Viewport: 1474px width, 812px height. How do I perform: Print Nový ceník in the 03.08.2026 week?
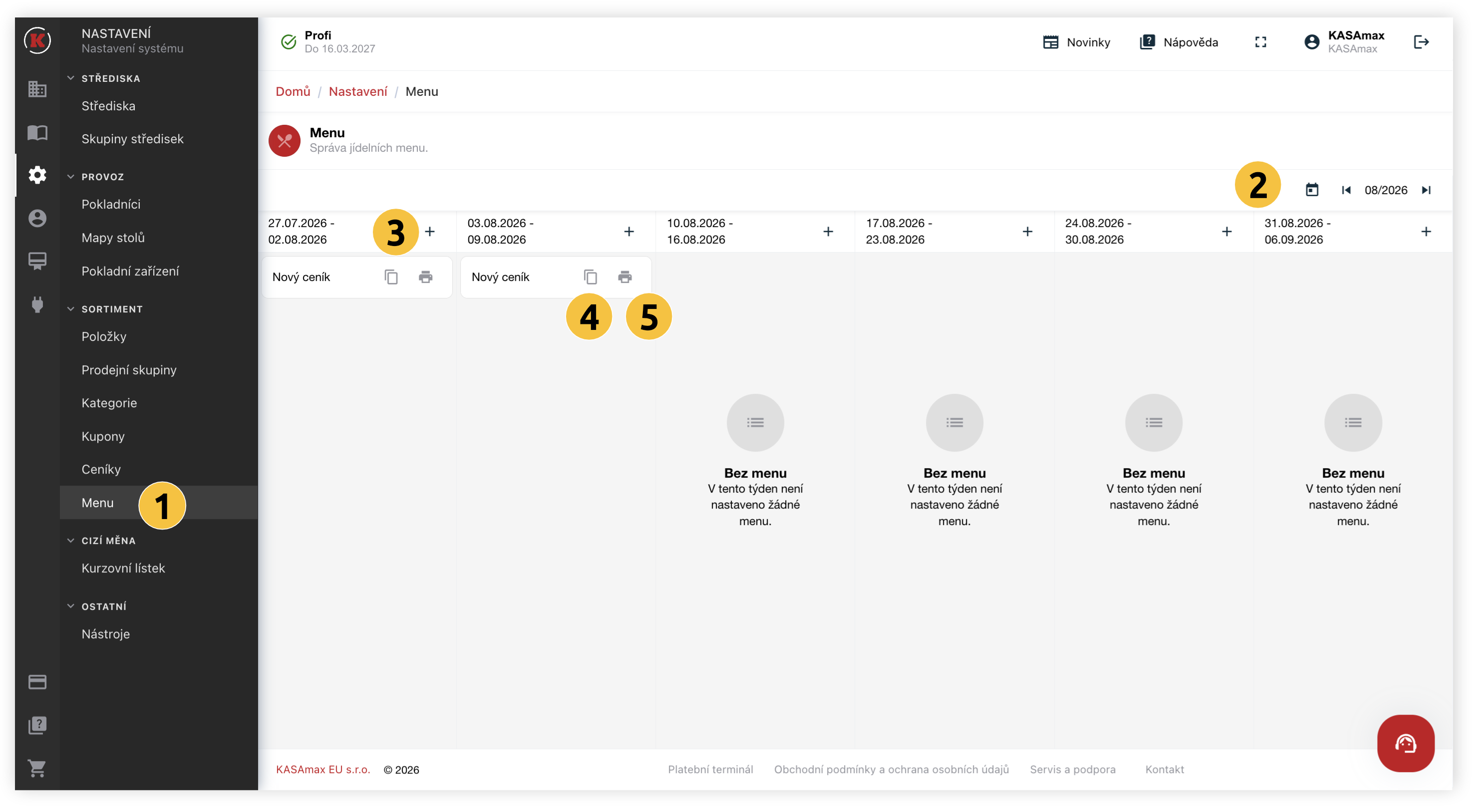(x=625, y=277)
